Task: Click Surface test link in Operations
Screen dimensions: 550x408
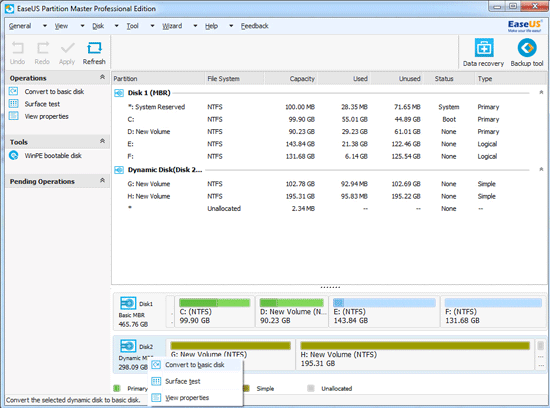Action: pos(42,104)
